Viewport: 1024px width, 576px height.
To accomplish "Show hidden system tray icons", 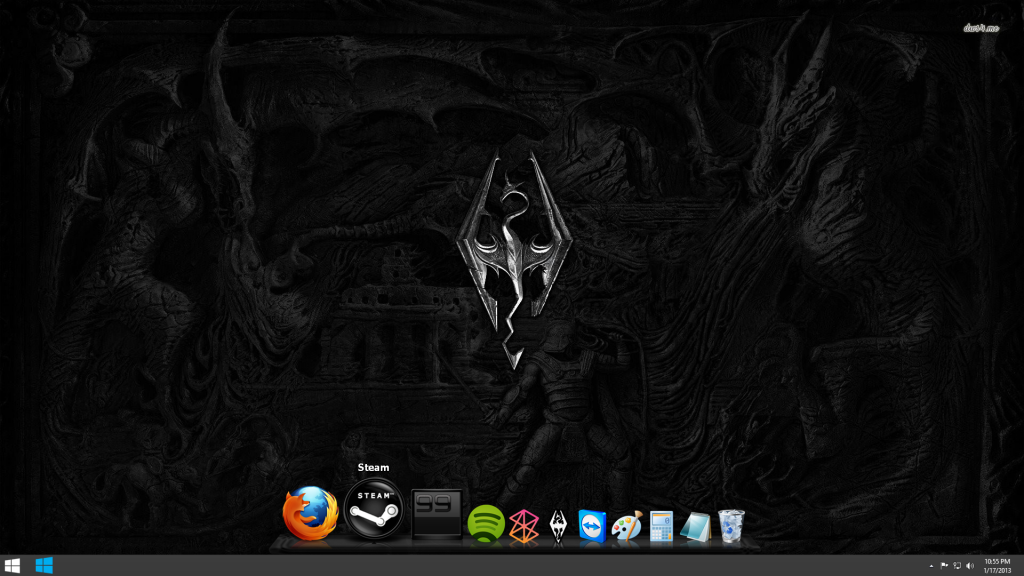I will coord(932,566).
